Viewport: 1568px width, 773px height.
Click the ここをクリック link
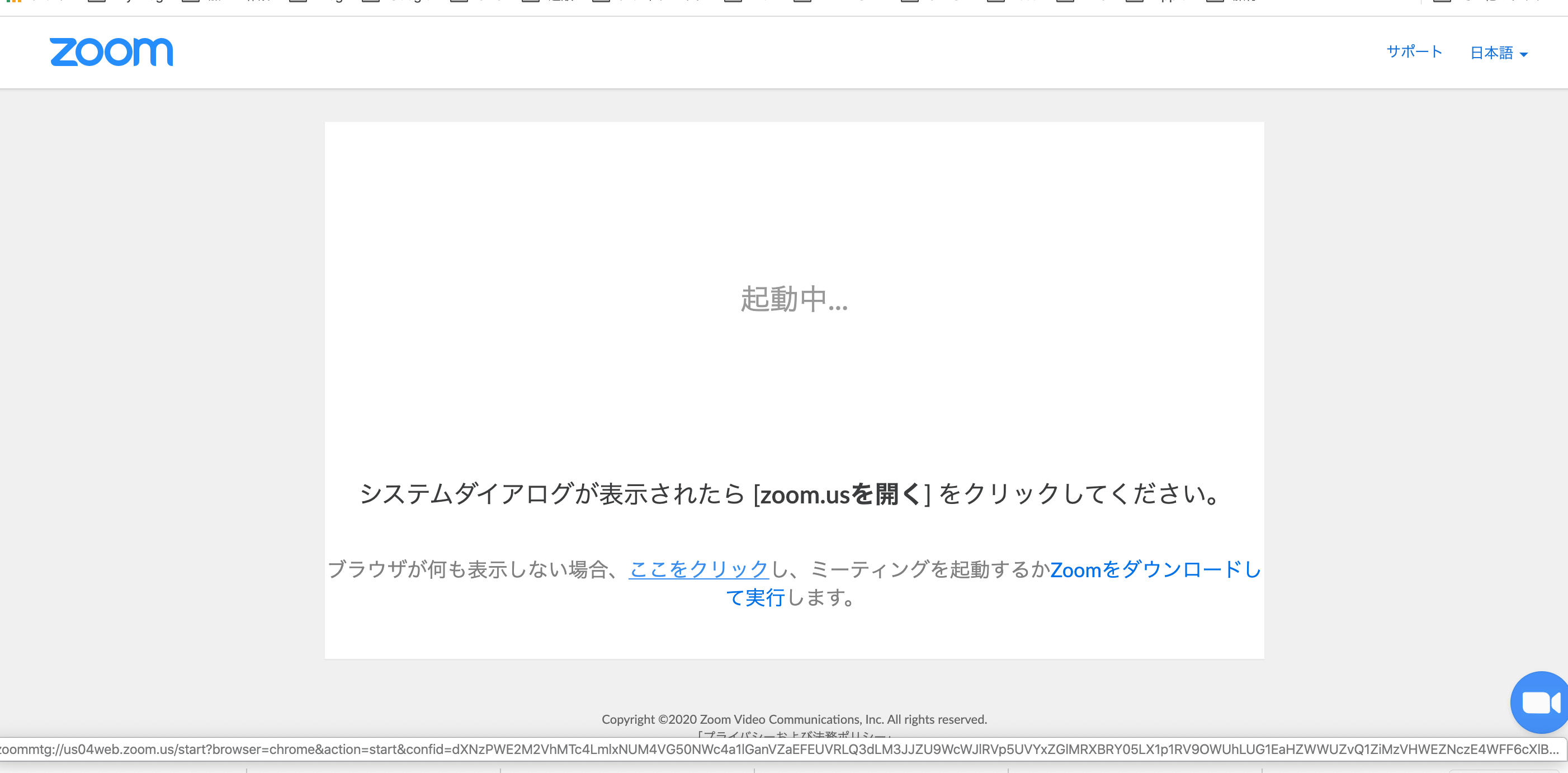tap(699, 569)
